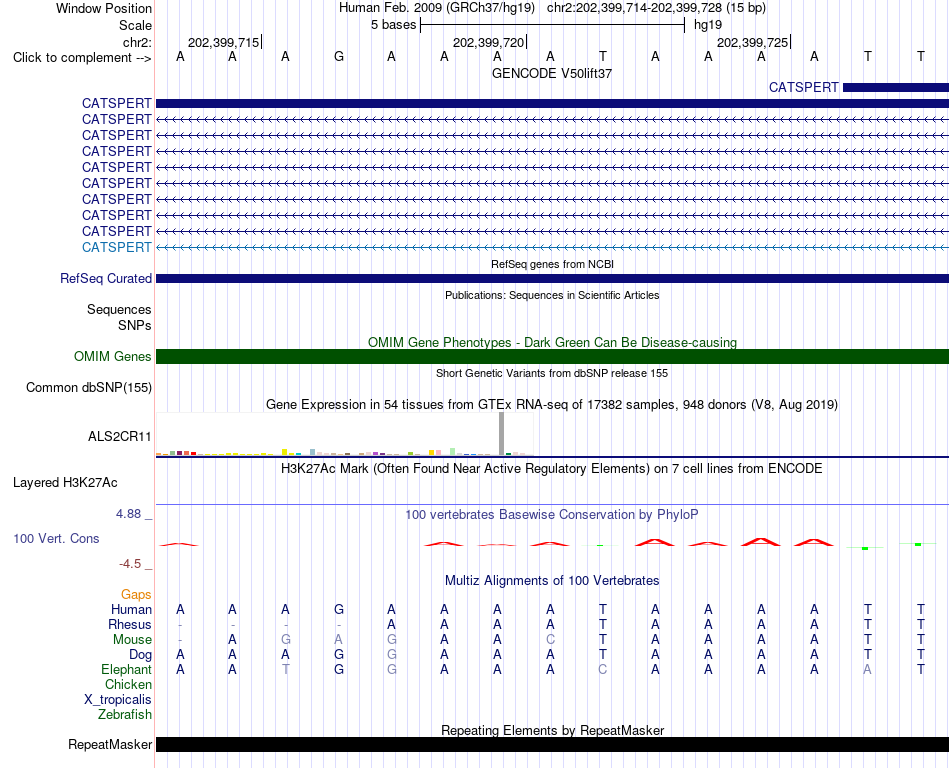Click the orange Gaps label
This screenshot has width=950, height=768.
[136, 595]
